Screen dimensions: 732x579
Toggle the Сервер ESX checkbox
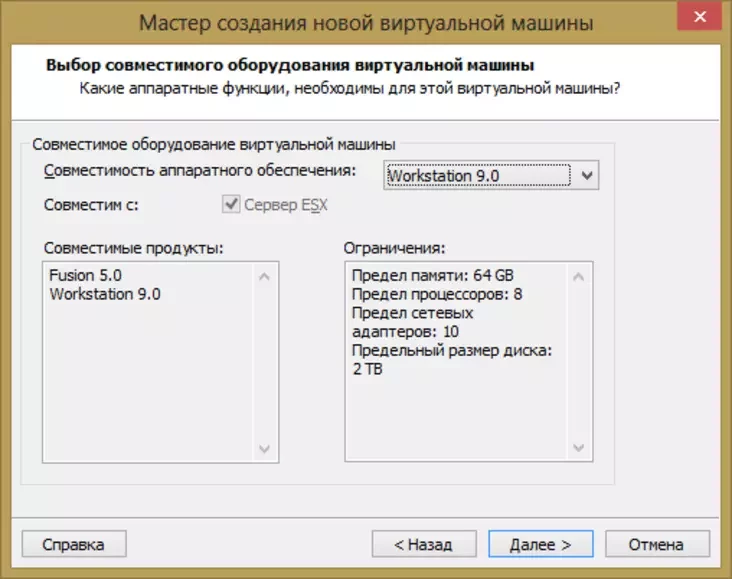[231, 204]
